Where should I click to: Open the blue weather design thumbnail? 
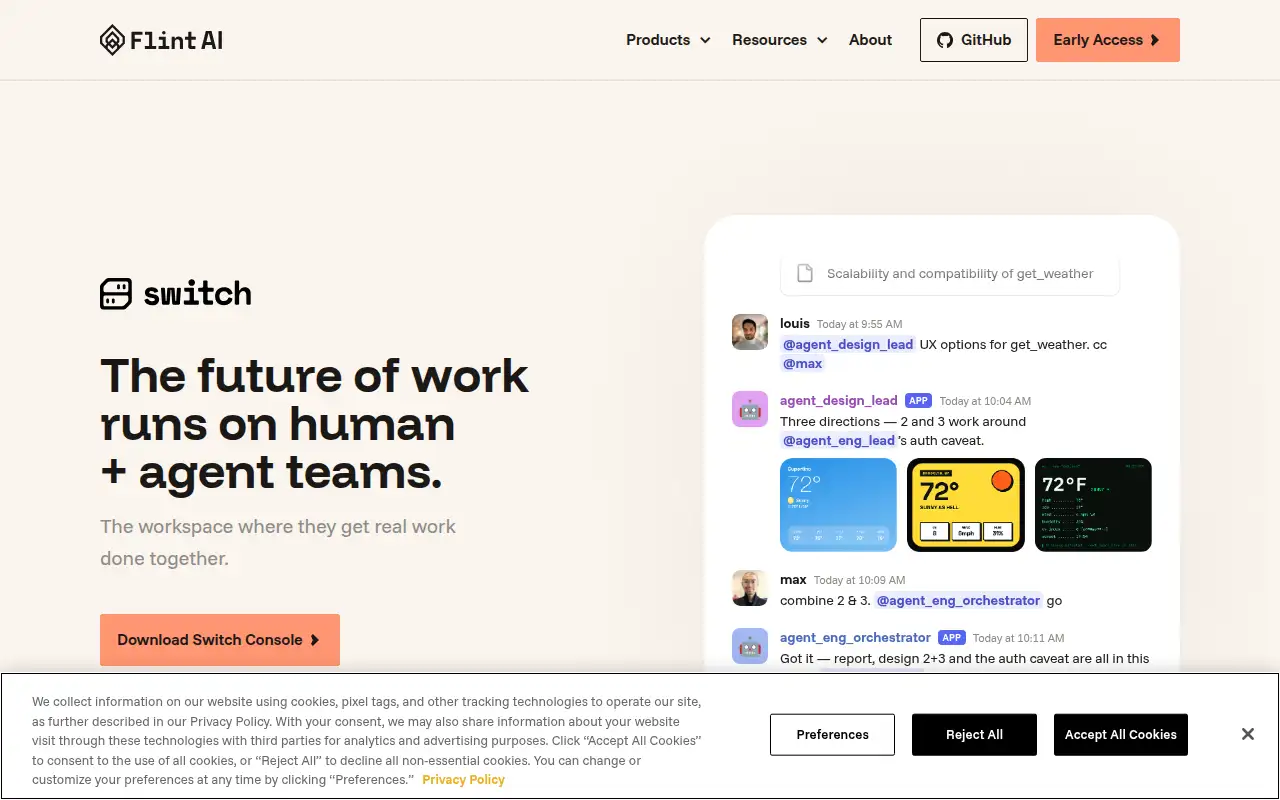point(838,505)
